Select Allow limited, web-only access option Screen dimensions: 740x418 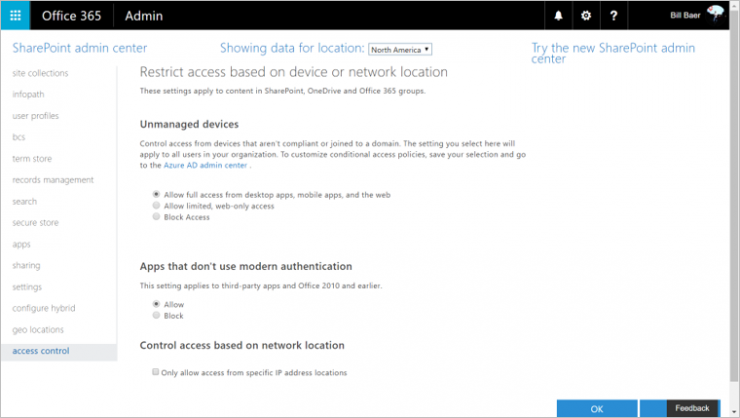point(156,205)
